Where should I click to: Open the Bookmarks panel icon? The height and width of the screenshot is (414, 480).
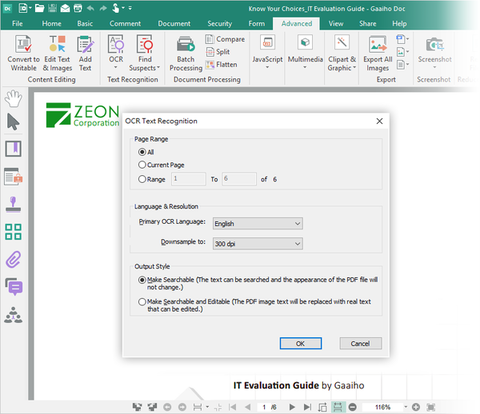pos(13,149)
